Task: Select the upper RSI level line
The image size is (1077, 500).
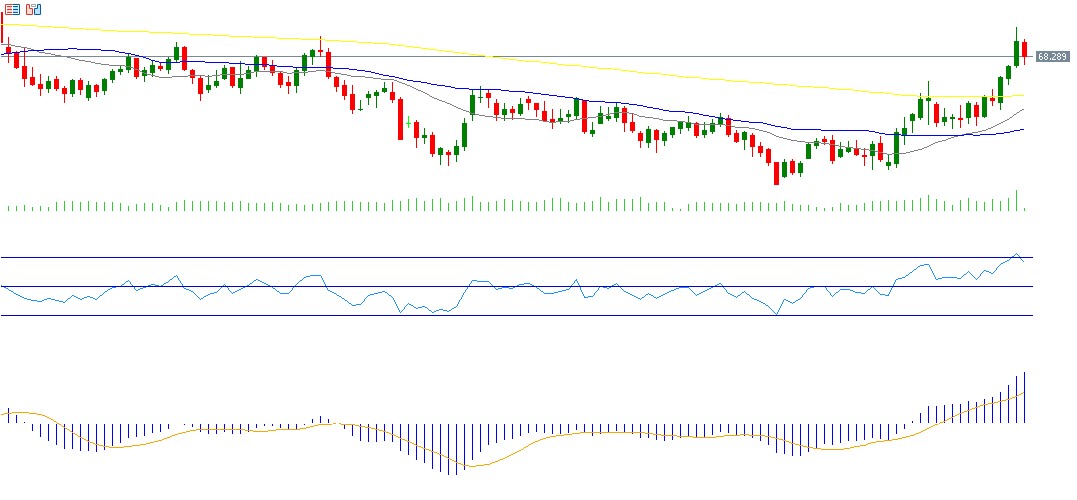Action: 500,258
